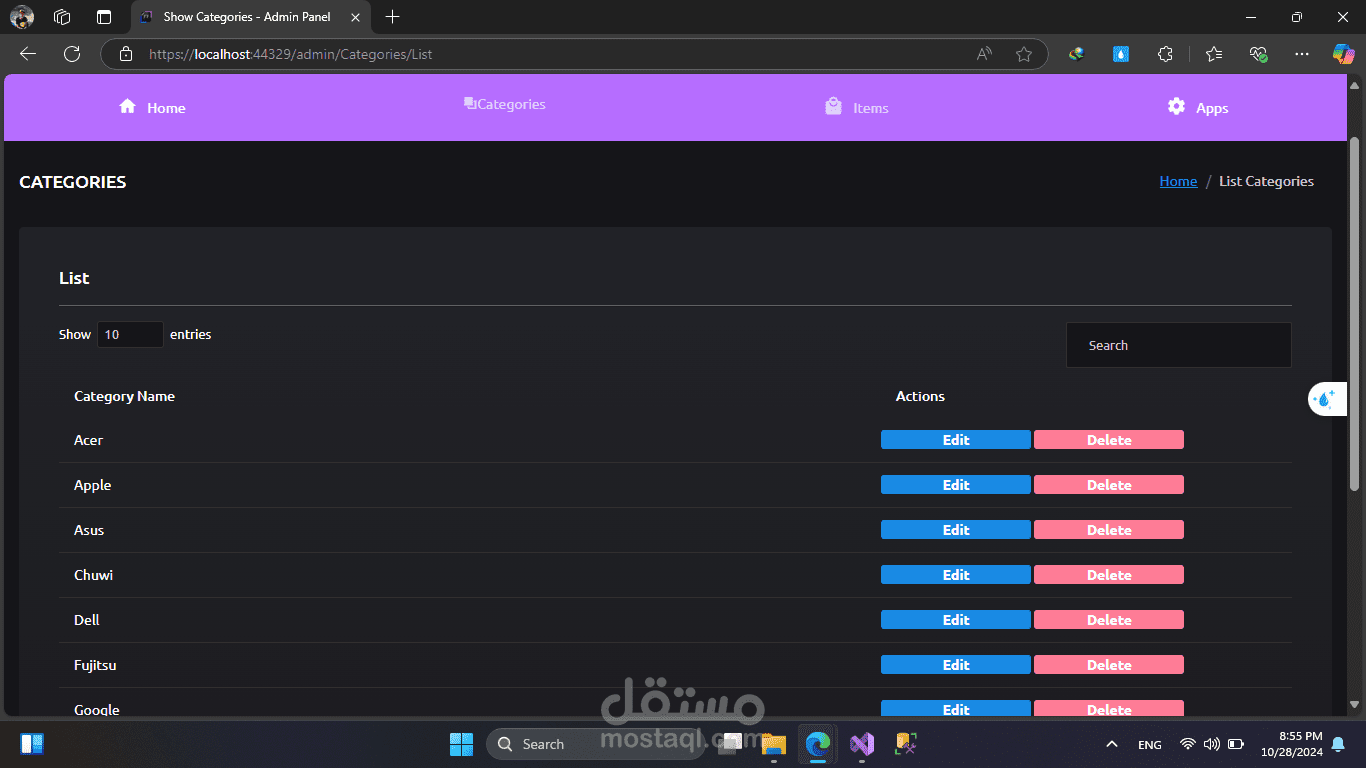Click the List Categories breadcrumb text
Viewport: 1366px width, 768px height.
pyautogui.click(x=1266, y=181)
